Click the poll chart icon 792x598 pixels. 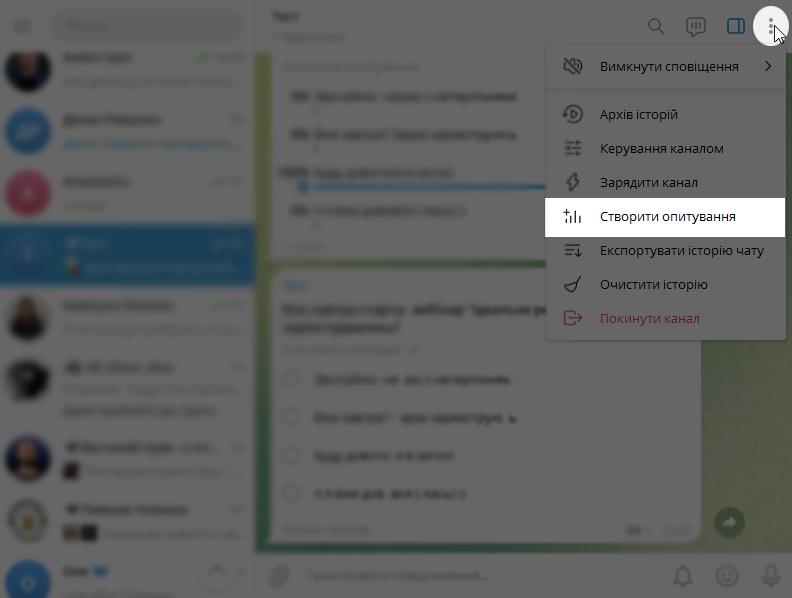(x=573, y=216)
